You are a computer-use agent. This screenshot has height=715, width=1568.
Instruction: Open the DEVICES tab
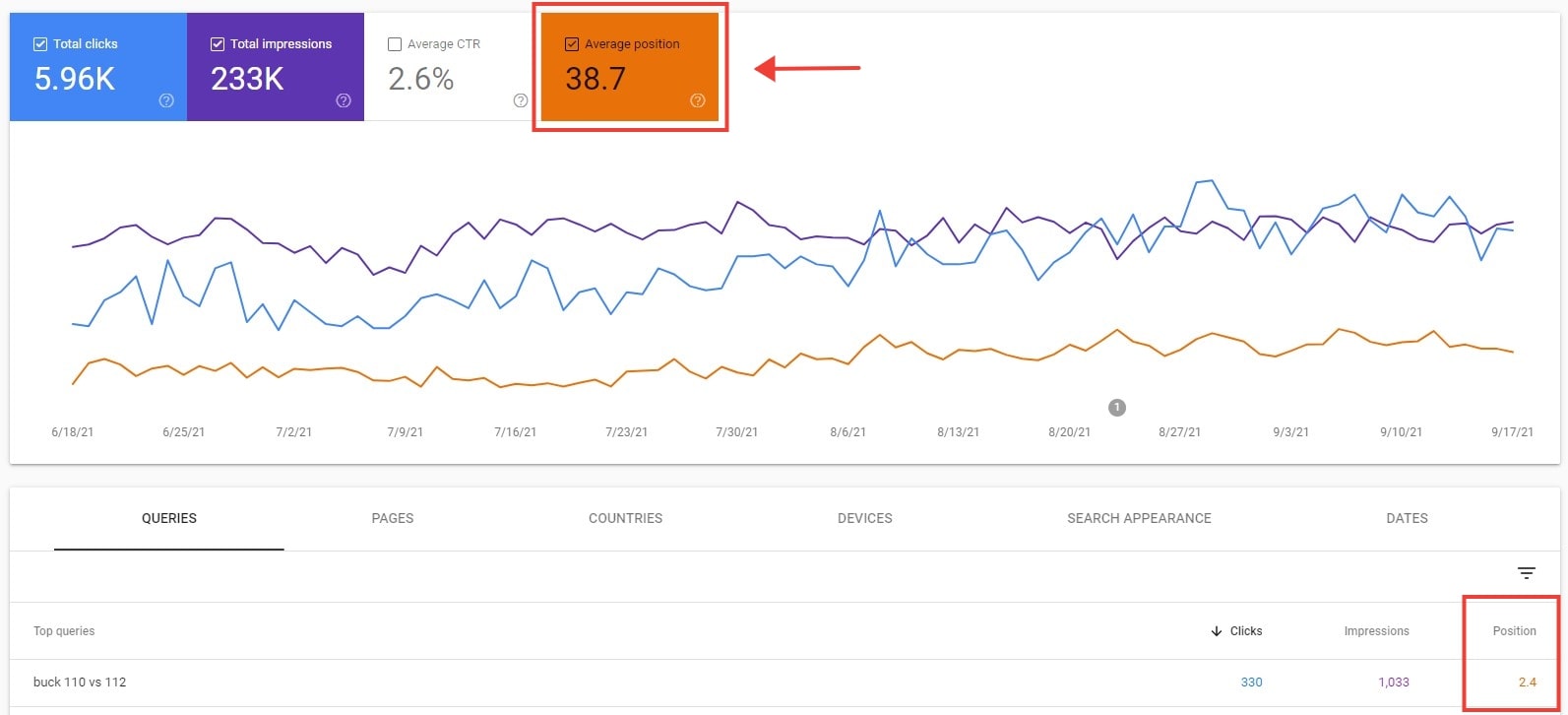864,518
